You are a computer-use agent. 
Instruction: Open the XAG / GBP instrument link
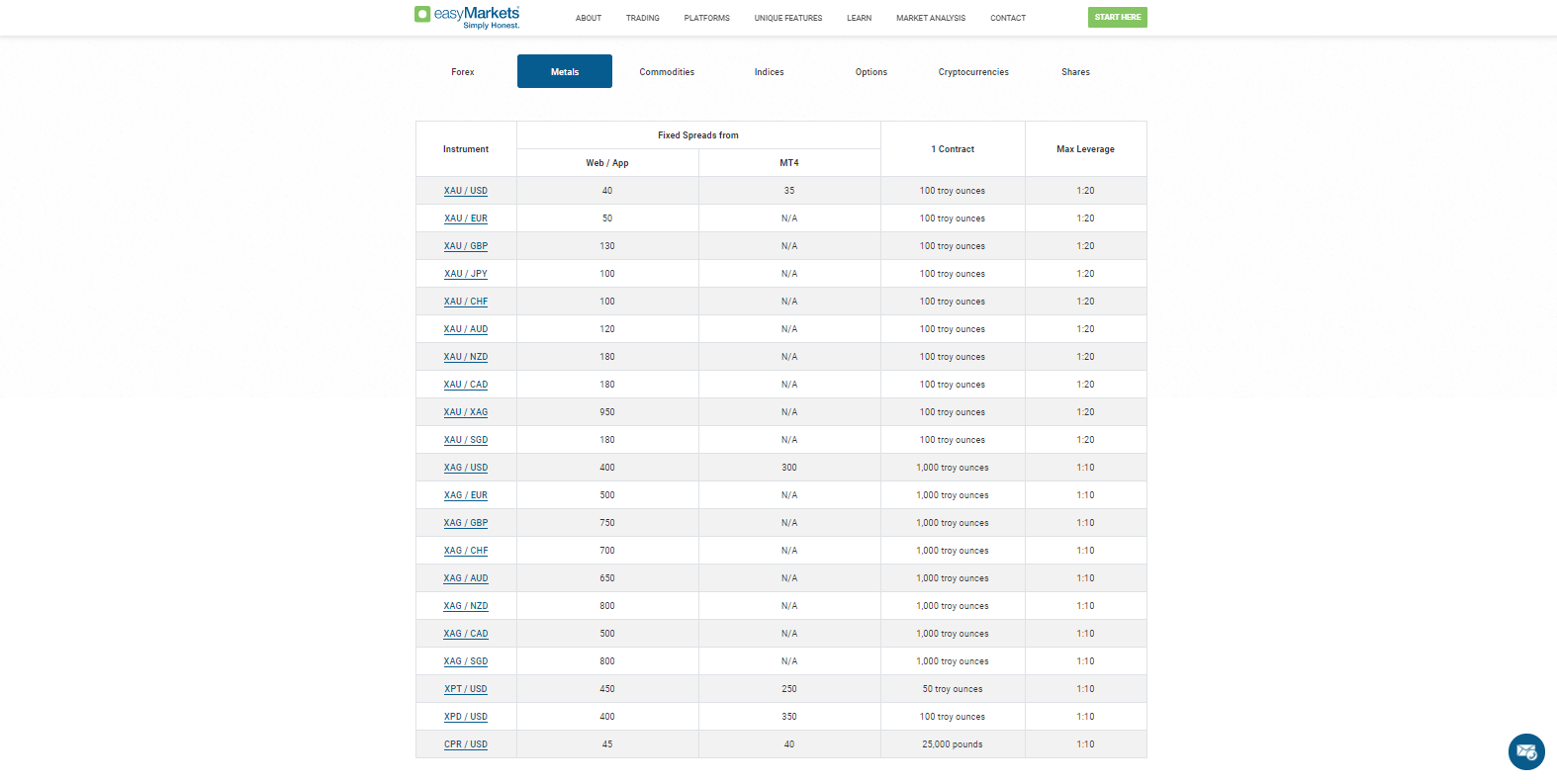(x=466, y=523)
